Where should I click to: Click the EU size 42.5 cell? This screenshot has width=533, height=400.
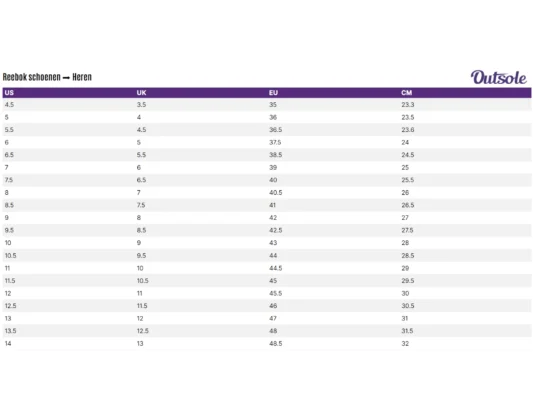276,230
